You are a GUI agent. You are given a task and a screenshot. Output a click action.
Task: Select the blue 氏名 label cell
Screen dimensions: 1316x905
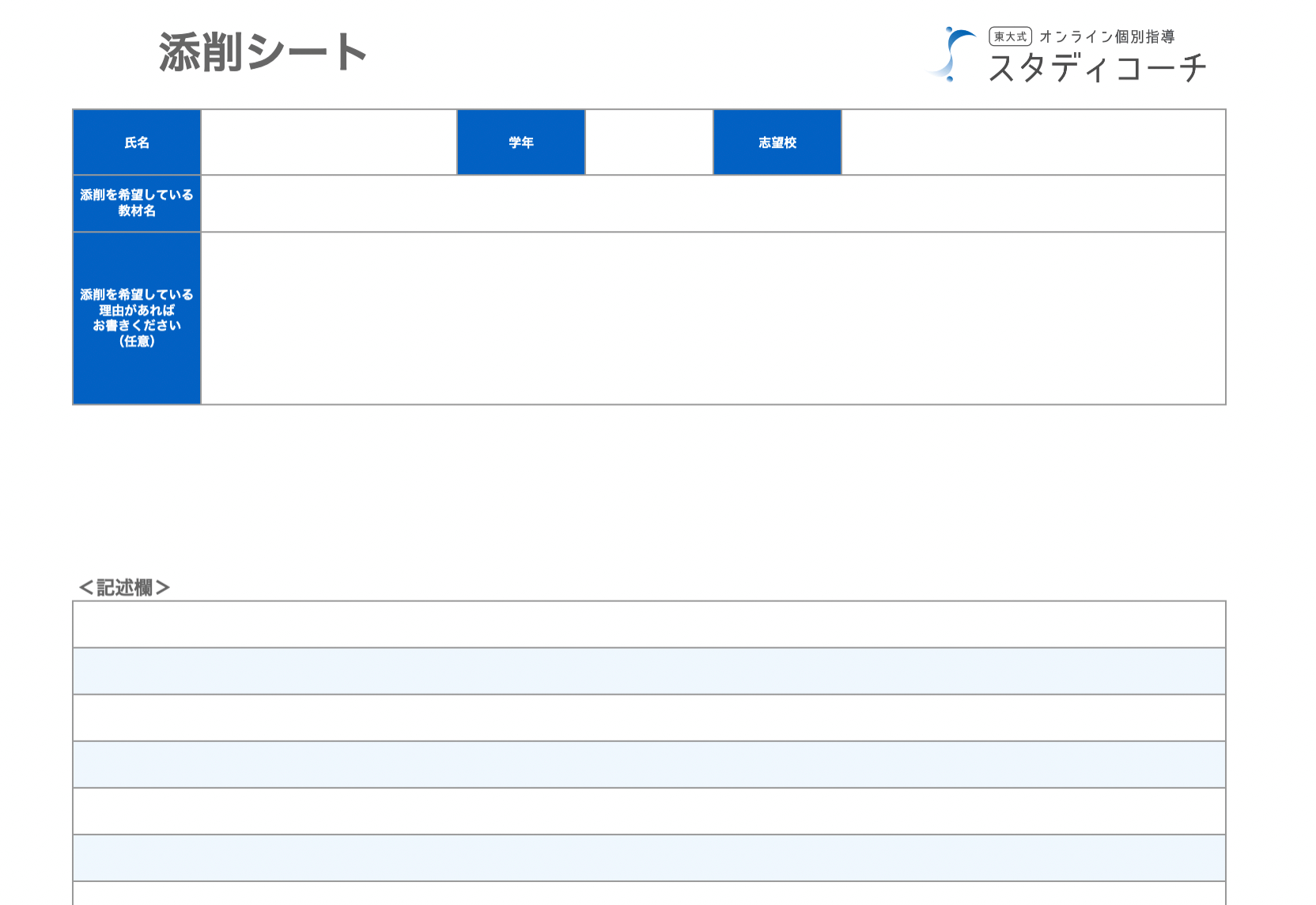(x=137, y=142)
